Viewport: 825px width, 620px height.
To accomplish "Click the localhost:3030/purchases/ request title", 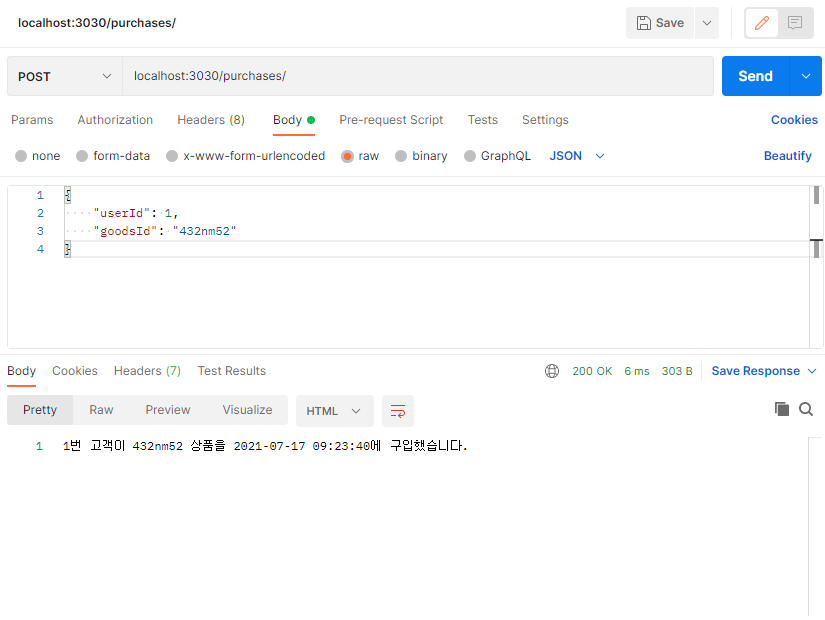I will pos(97,23).
